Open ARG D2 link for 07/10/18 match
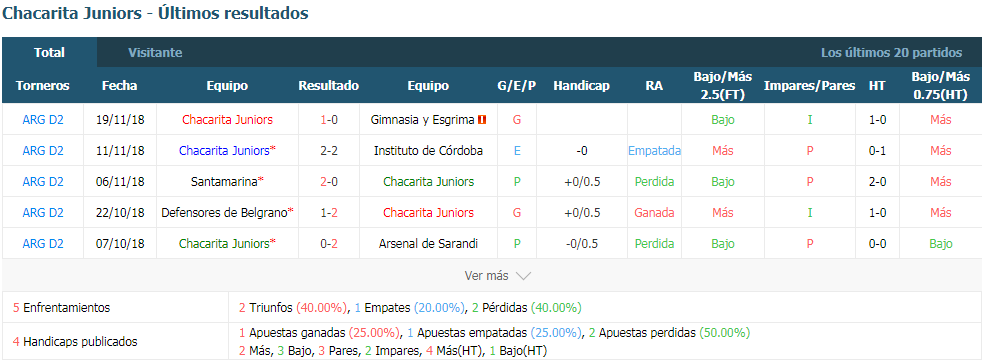Viewport: 982px width, 363px height. point(43,243)
